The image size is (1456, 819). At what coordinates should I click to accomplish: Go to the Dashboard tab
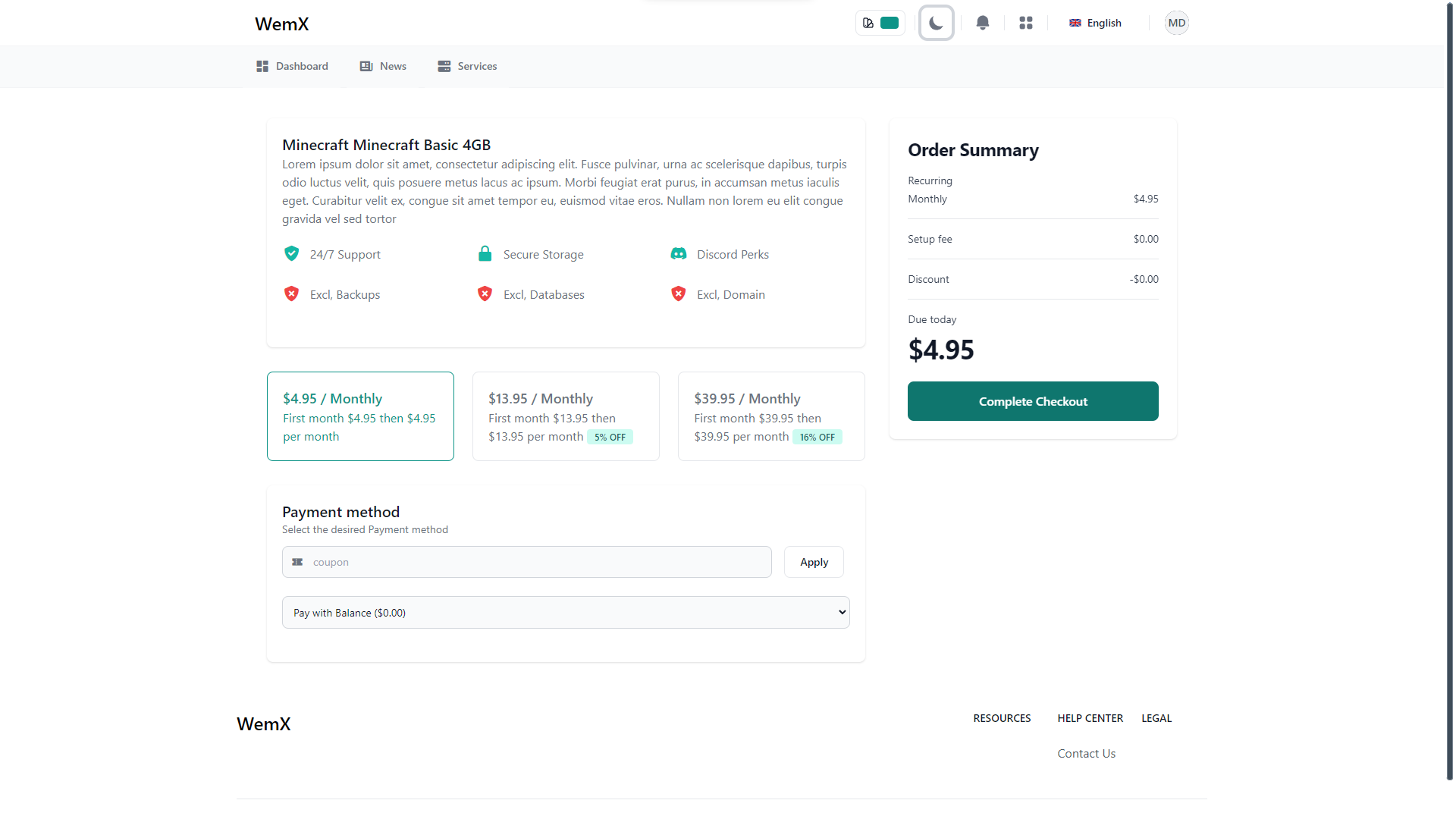pyautogui.click(x=292, y=66)
